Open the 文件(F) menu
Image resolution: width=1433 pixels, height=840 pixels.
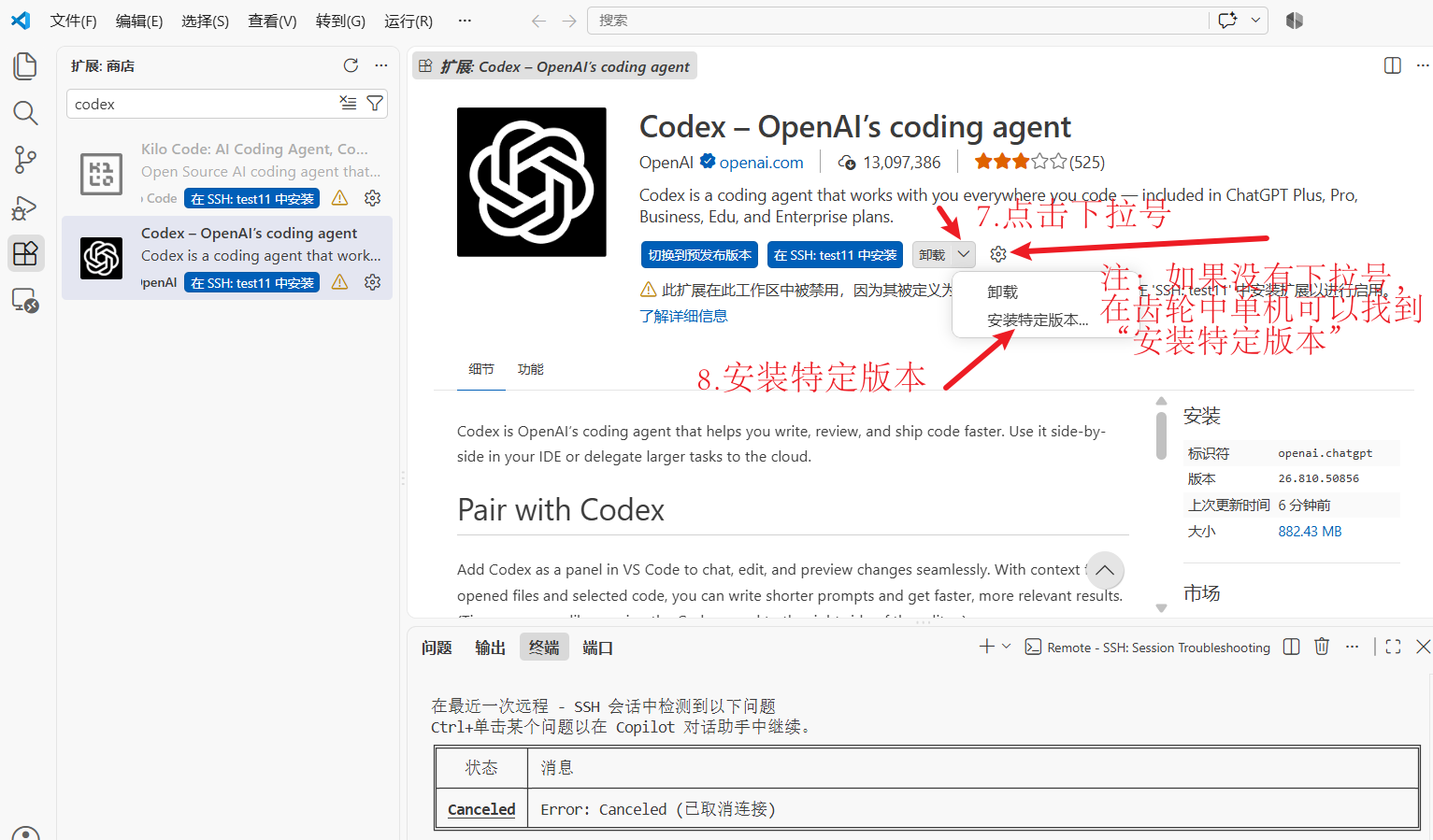pyautogui.click(x=73, y=21)
